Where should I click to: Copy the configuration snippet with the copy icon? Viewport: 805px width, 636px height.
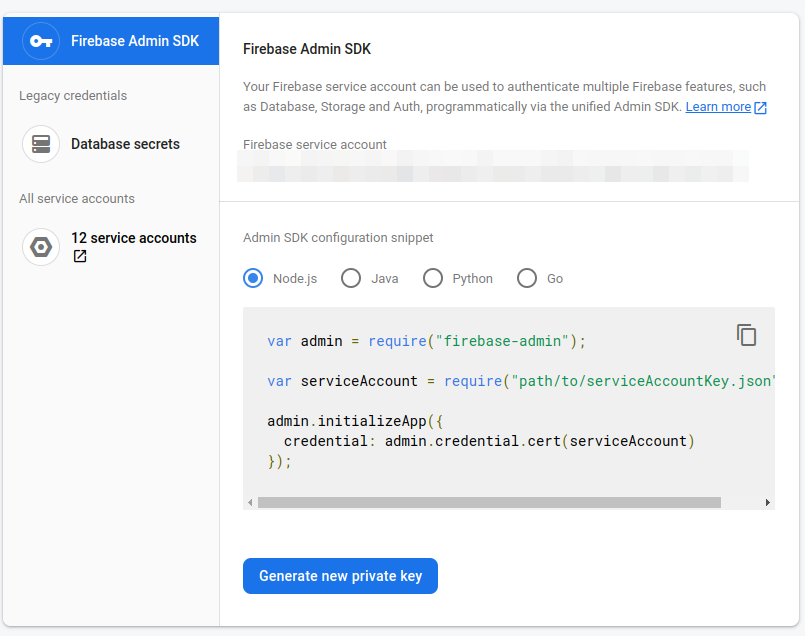pos(747,335)
